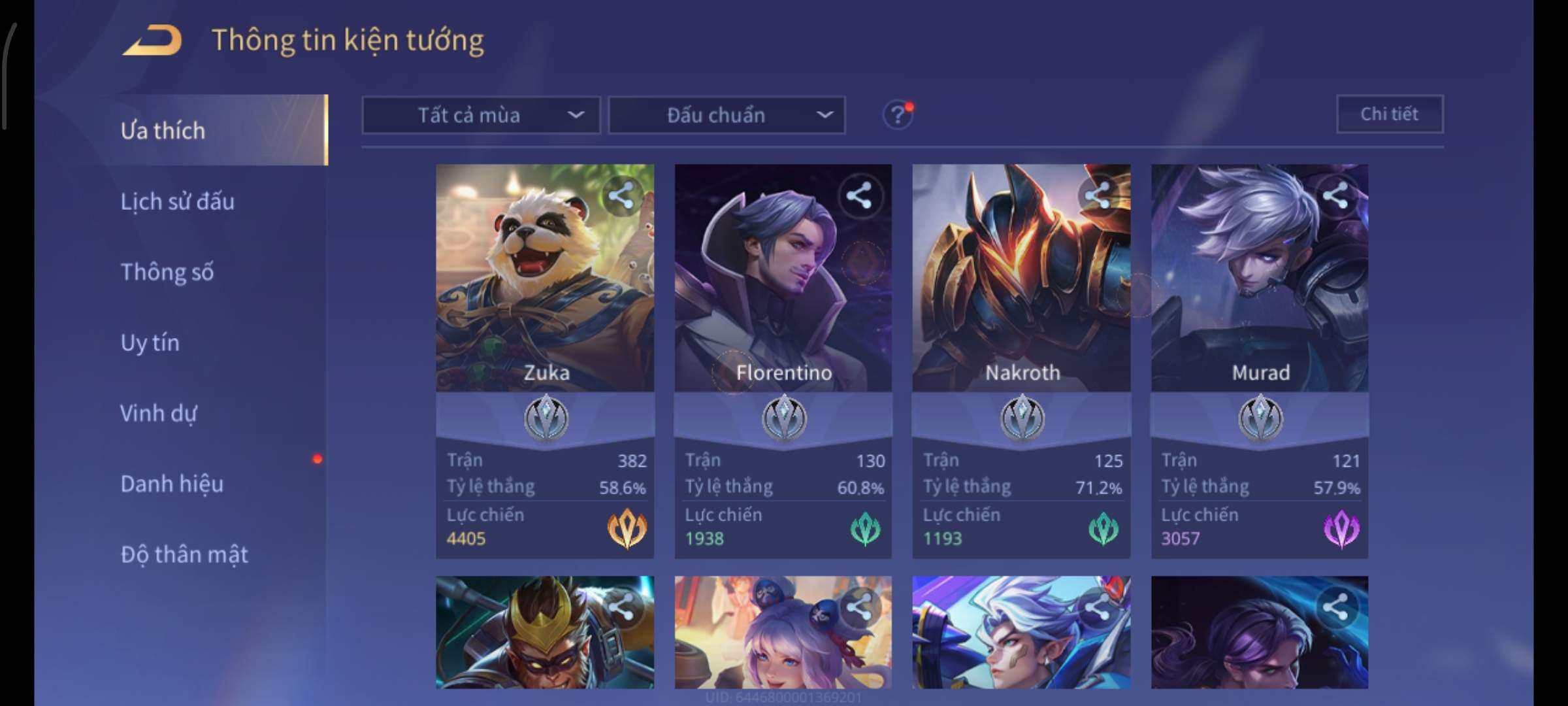Image resolution: width=1568 pixels, height=706 pixels.
Task: Select the purple-haired girl hero thumbnail
Action: click(783, 632)
